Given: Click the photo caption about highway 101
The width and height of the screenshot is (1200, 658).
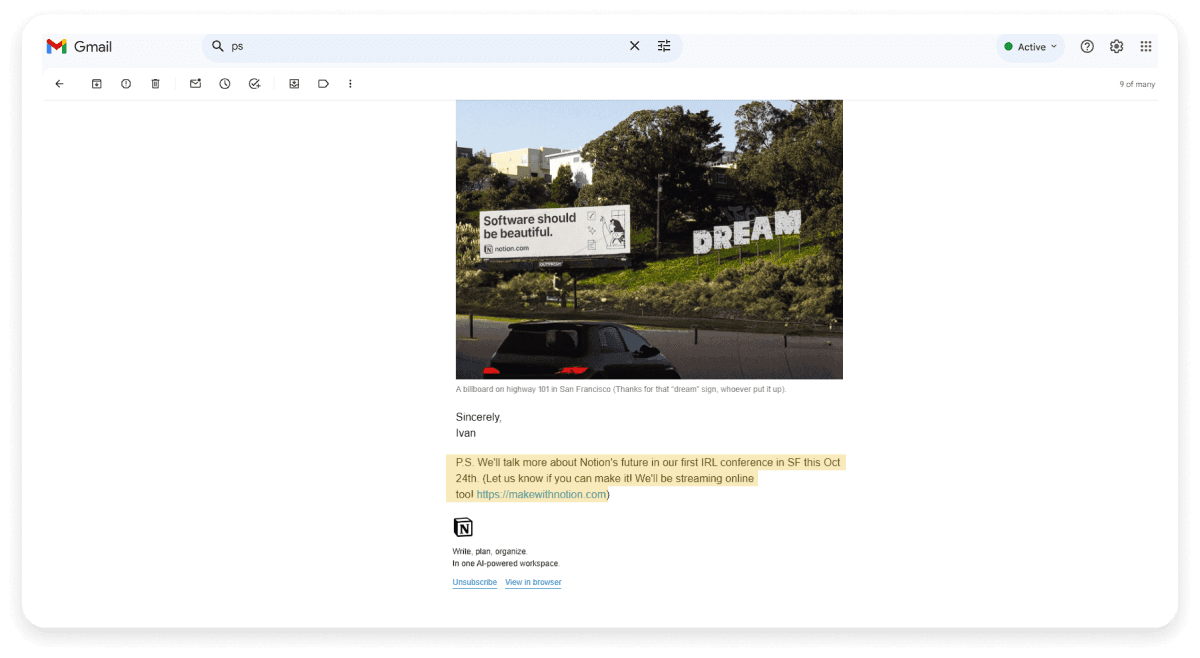Looking at the screenshot, I should click(621, 389).
